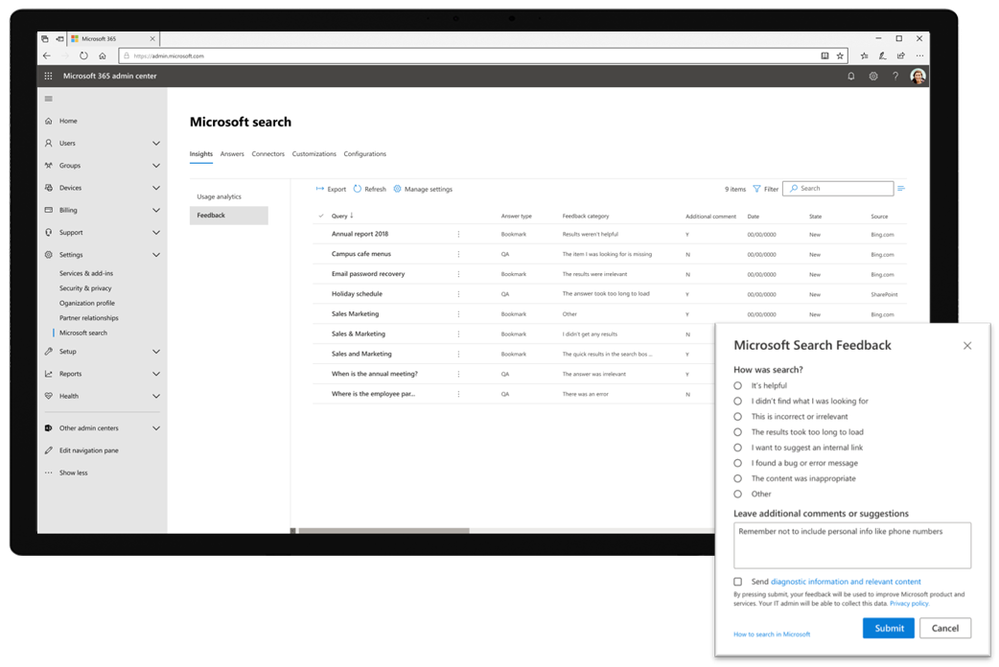
Task: Click the horizontal scrollbar below feedback table
Action: 384,530
